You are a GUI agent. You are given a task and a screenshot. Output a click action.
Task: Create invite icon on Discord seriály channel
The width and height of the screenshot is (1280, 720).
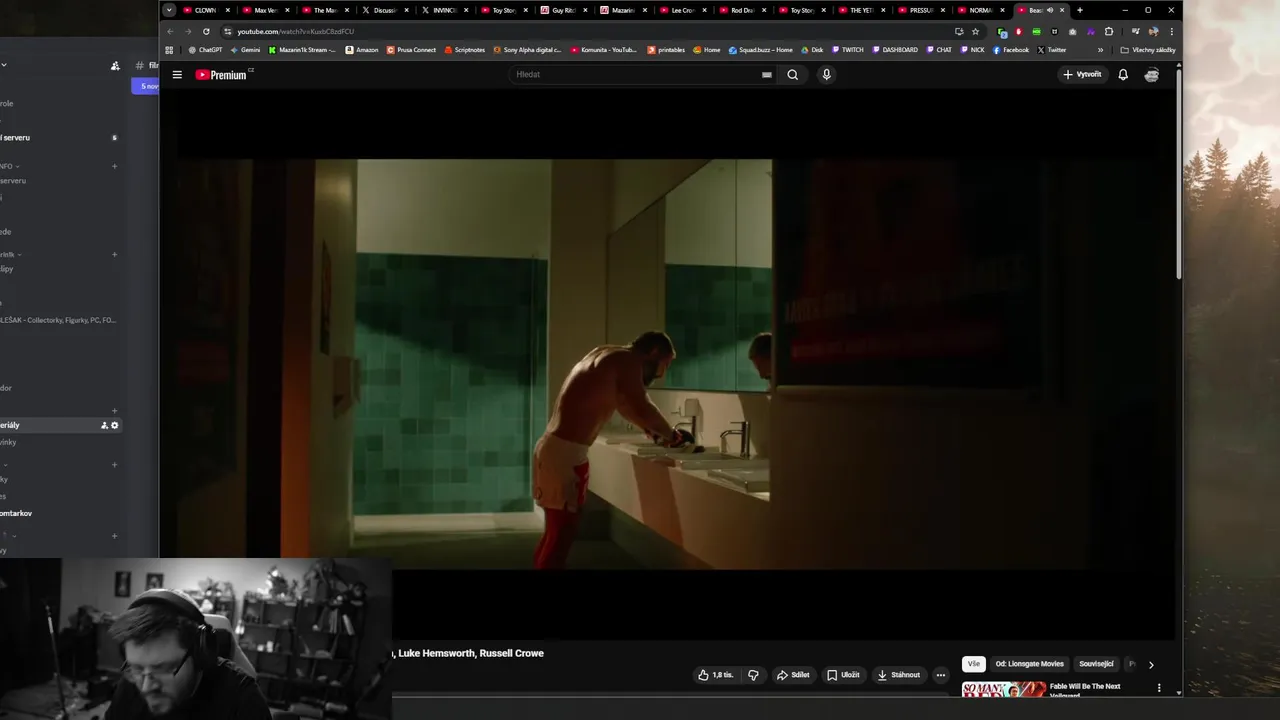click(x=104, y=425)
